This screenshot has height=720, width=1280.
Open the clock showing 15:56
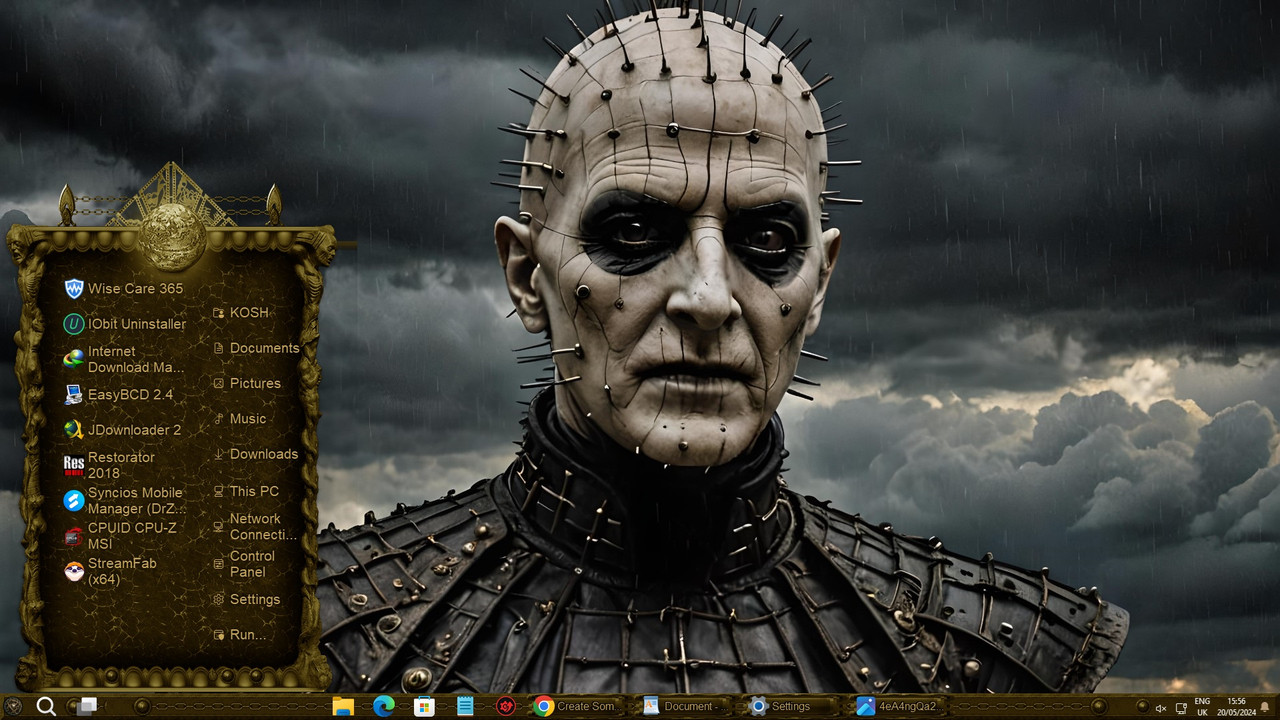point(1236,706)
